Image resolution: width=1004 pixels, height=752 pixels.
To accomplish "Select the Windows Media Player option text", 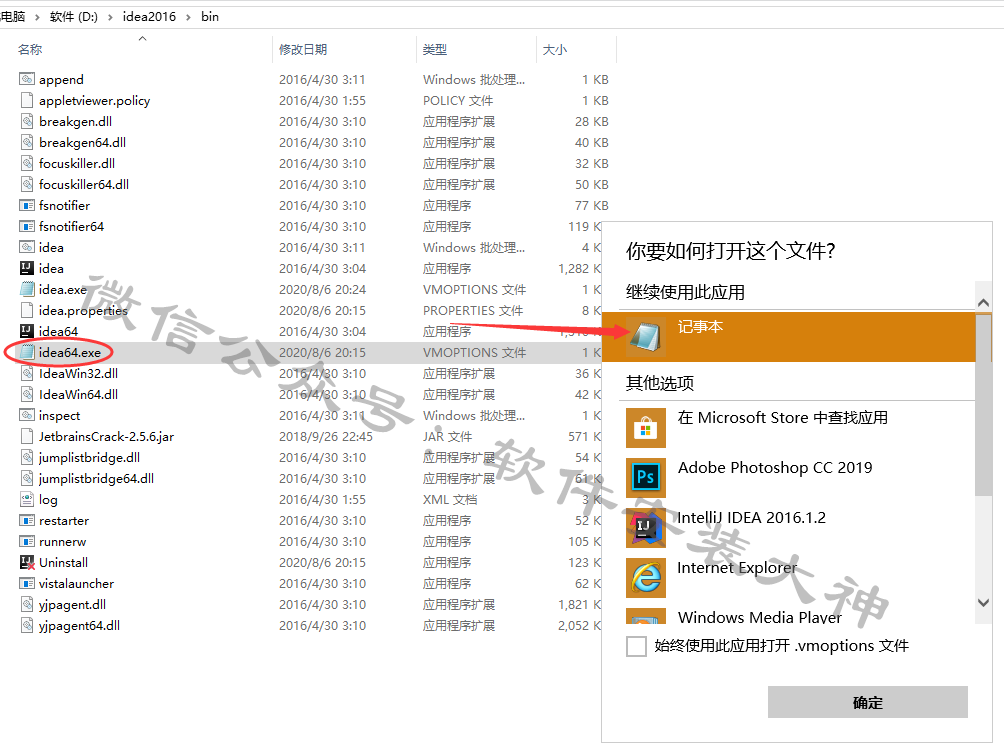I will click(759, 617).
